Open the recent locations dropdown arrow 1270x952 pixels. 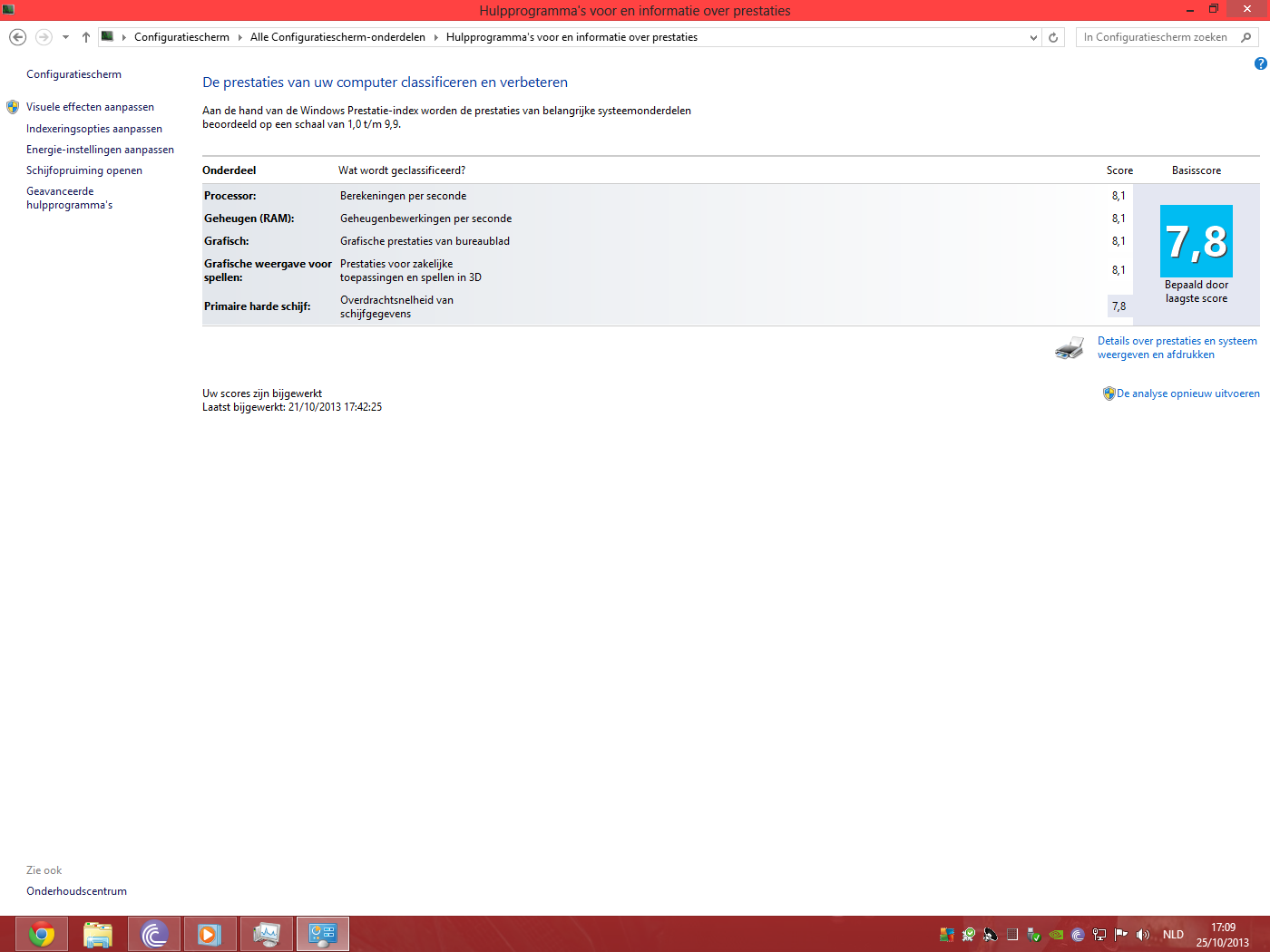tap(65, 37)
